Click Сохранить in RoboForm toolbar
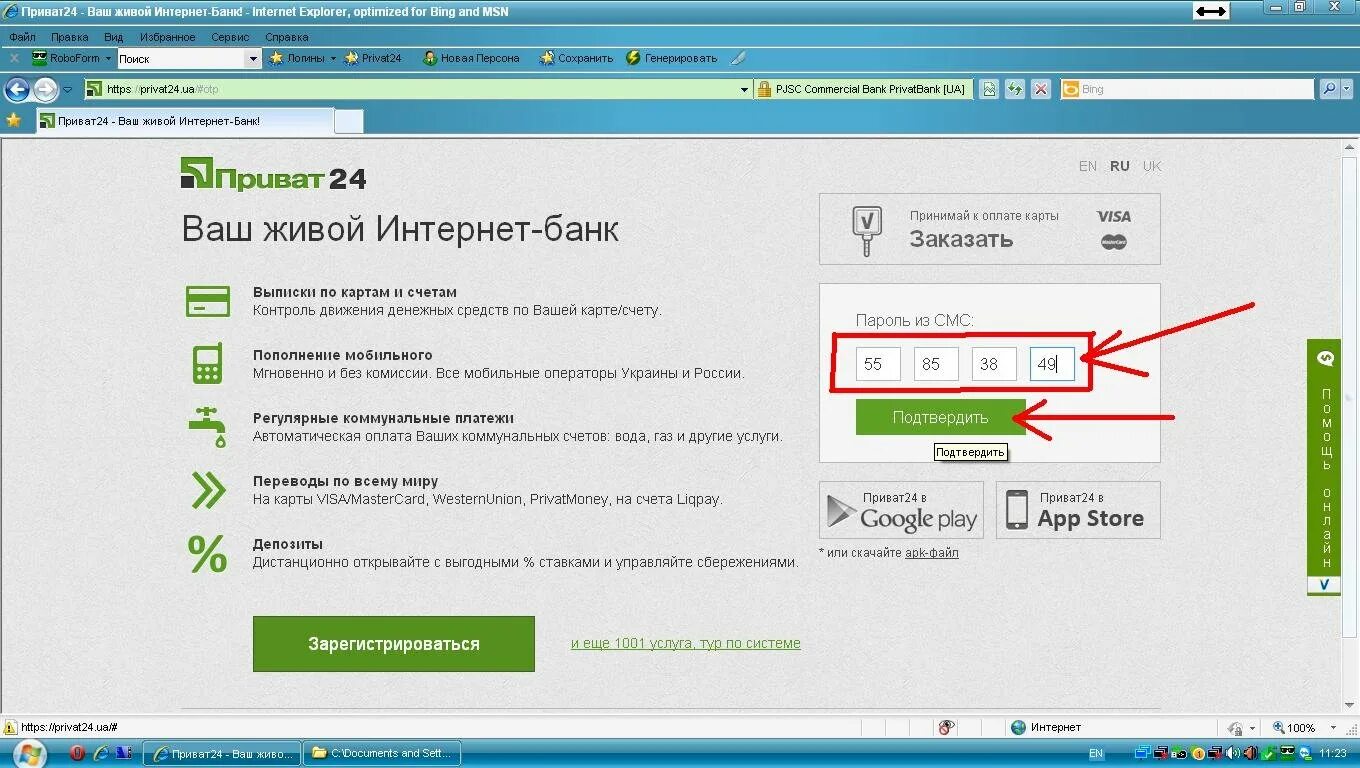Screen dimensions: 1360x768 577,58
